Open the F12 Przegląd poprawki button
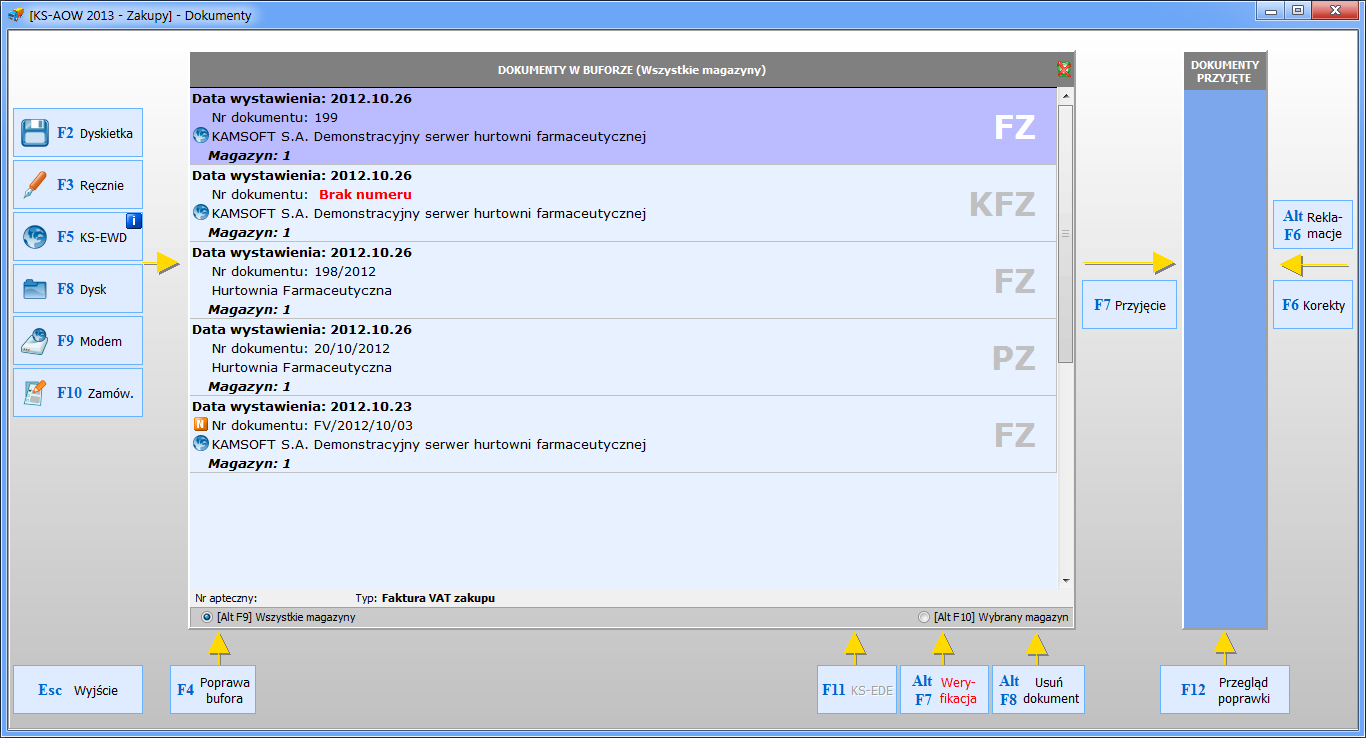Viewport: 1366px width, 738px height. (1224, 690)
